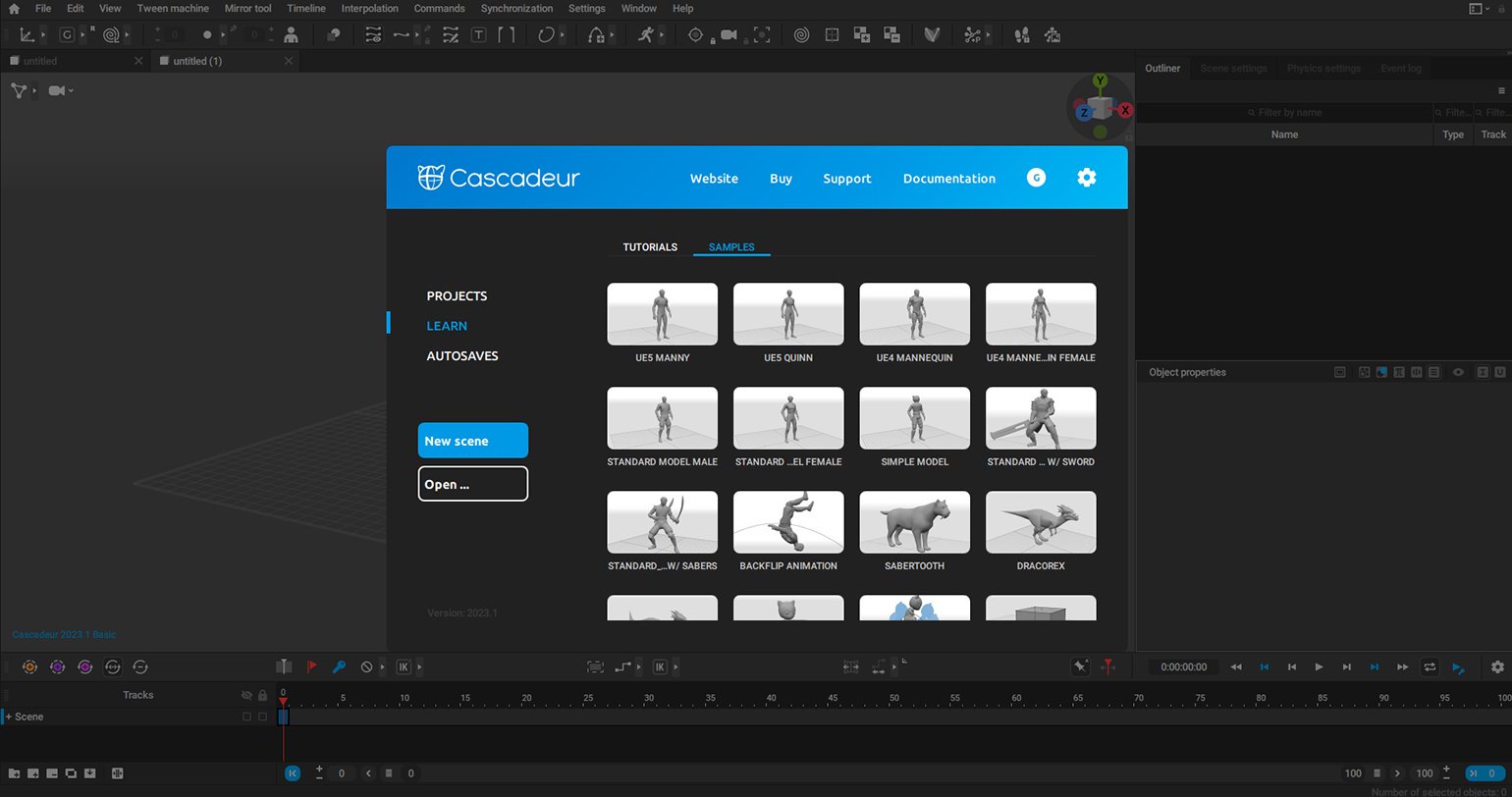Switch to the TUTORIALS tab
1512x797 pixels.
650,247
